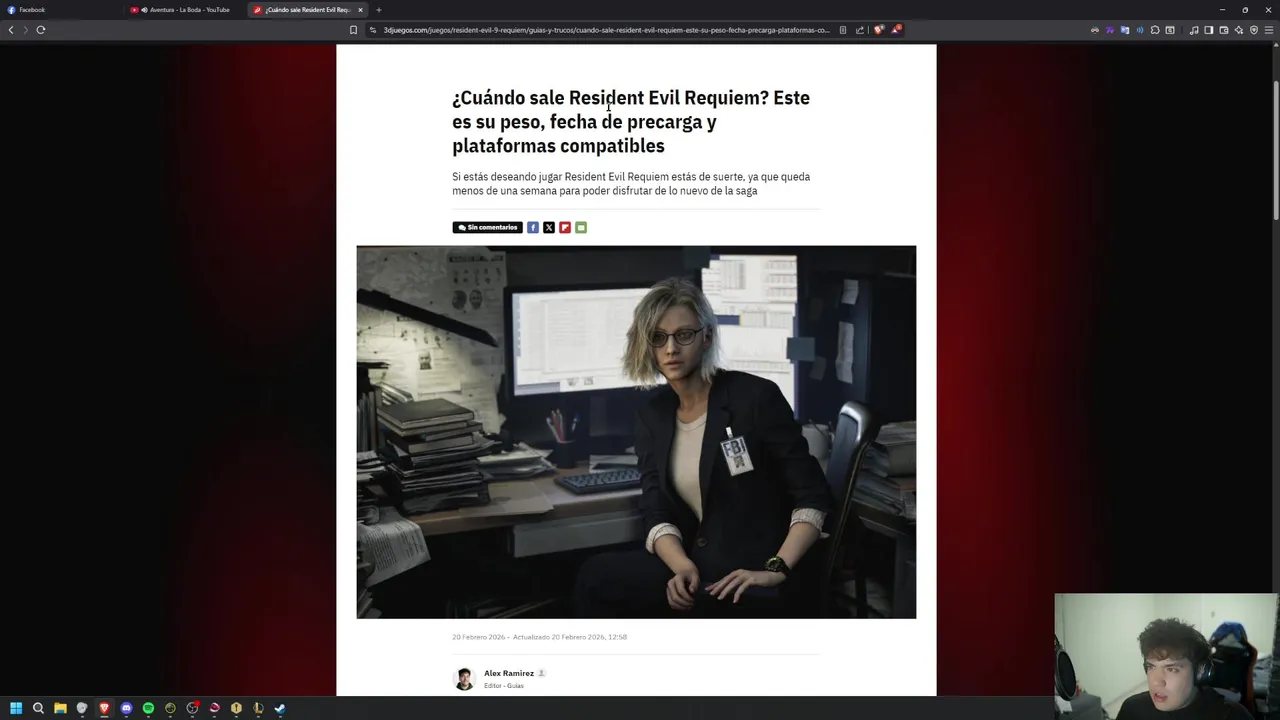The image size is (1280, 720).
Task: Open Brave Wallet icon
Action: pyautogui.click(x=1224, y=30)
